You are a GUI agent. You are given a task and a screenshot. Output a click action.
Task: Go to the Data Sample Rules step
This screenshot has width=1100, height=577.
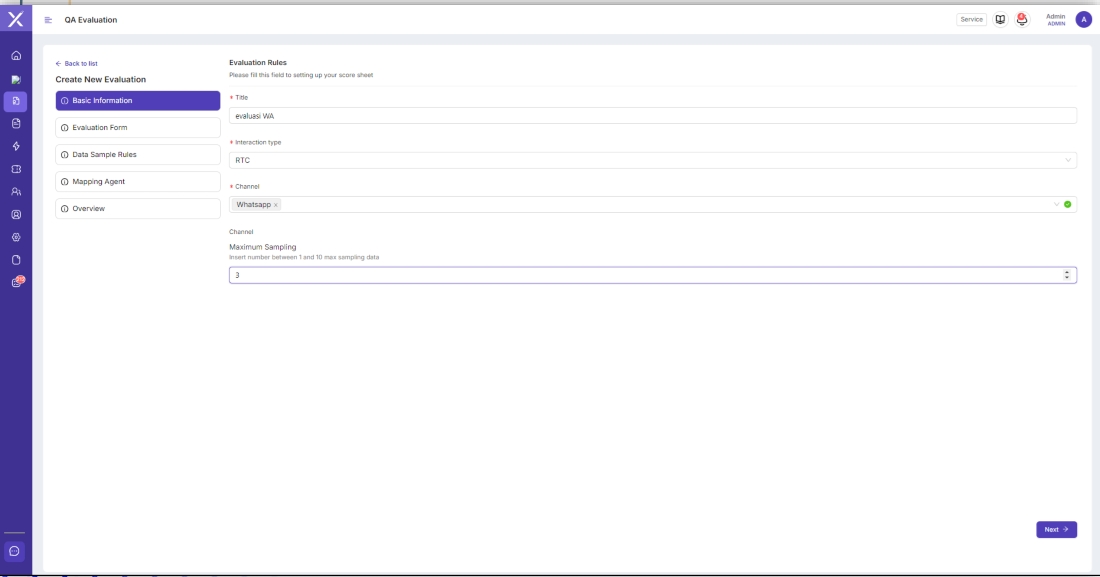(138, 155)
